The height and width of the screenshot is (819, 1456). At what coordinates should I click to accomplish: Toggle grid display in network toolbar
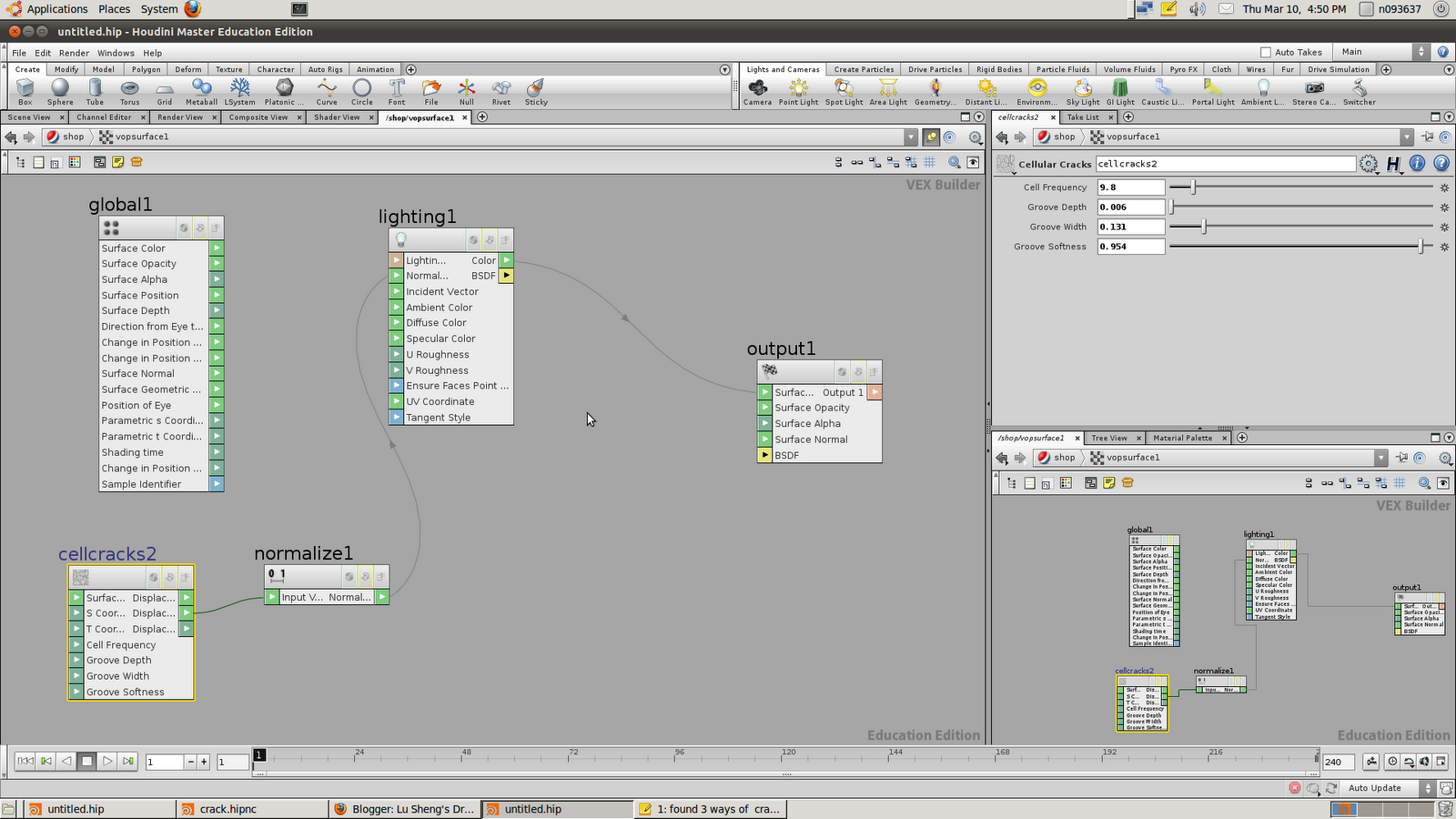point(929,162)
